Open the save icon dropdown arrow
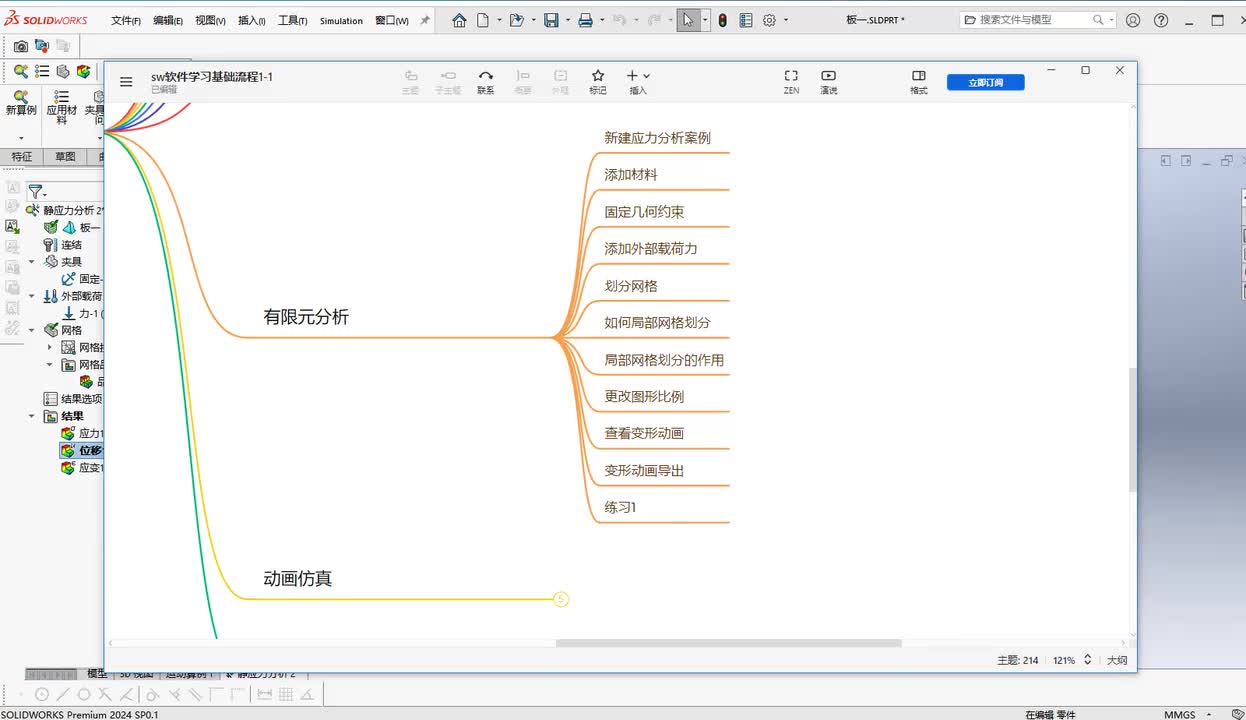The width and height of the screenshot is (1246, 720). point(568,20)
